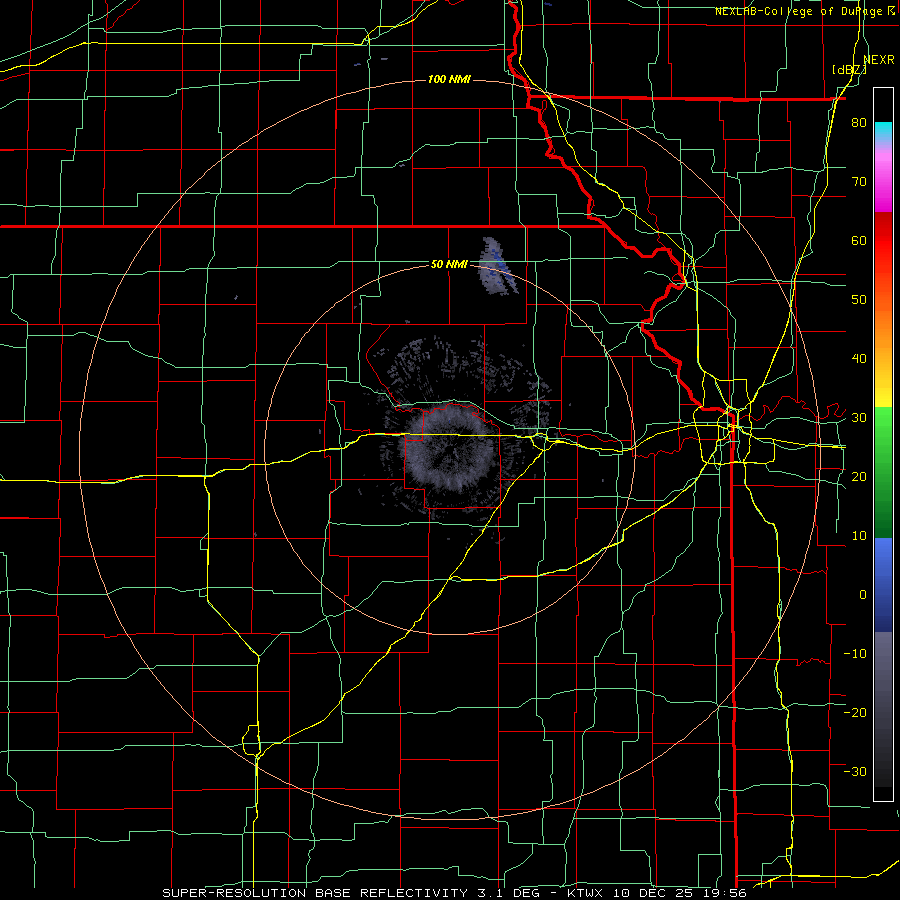
Task: Click the 10 value on the colorbar
Action: pos(859,536)
